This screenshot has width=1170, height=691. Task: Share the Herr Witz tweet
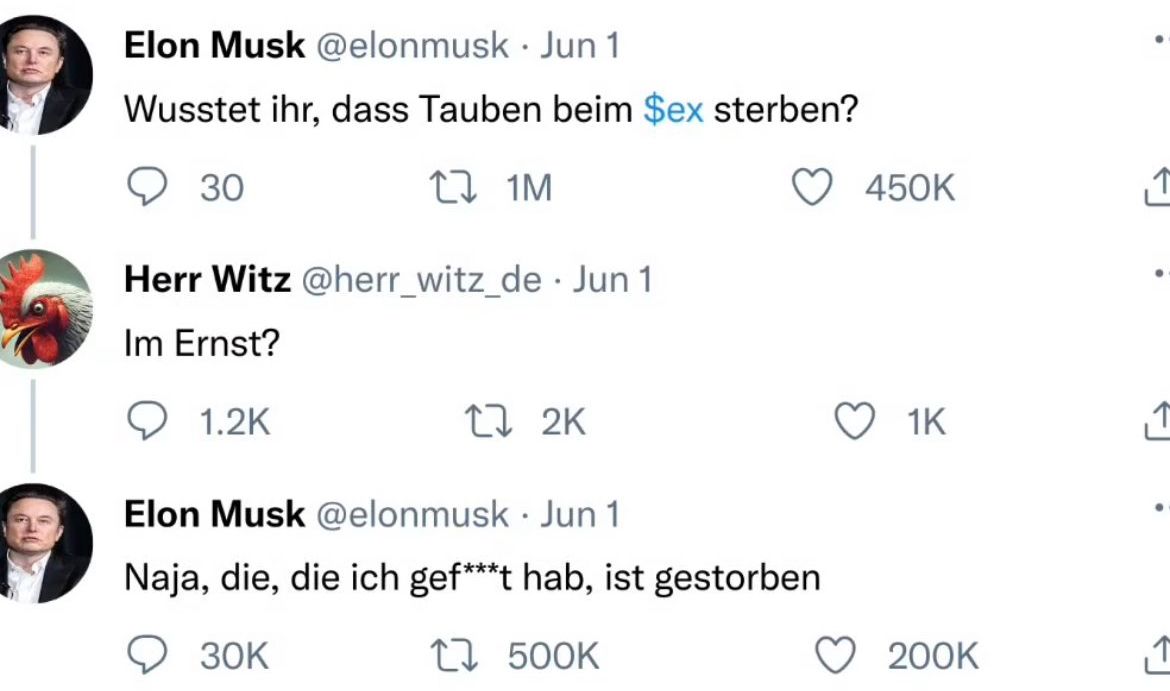(x=1156, y=422)
